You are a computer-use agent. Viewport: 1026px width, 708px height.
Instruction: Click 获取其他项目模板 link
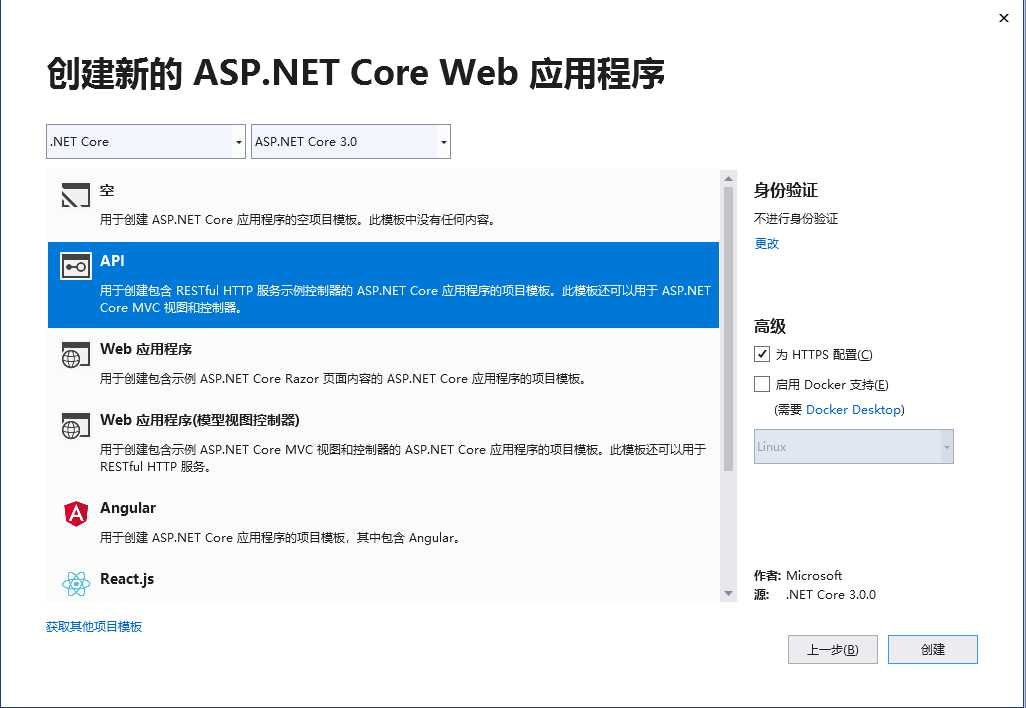pyautogui.click(x=94, y=626)
